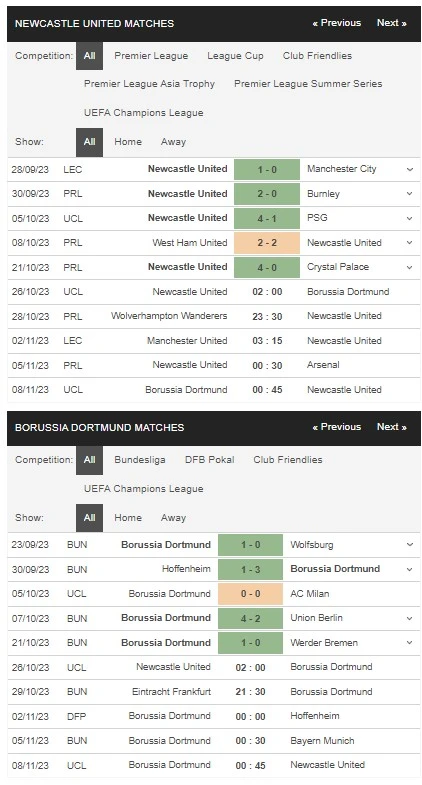Show only Away matches for Dortmund
The image size is (422, 785).
[x=173, y=518]
